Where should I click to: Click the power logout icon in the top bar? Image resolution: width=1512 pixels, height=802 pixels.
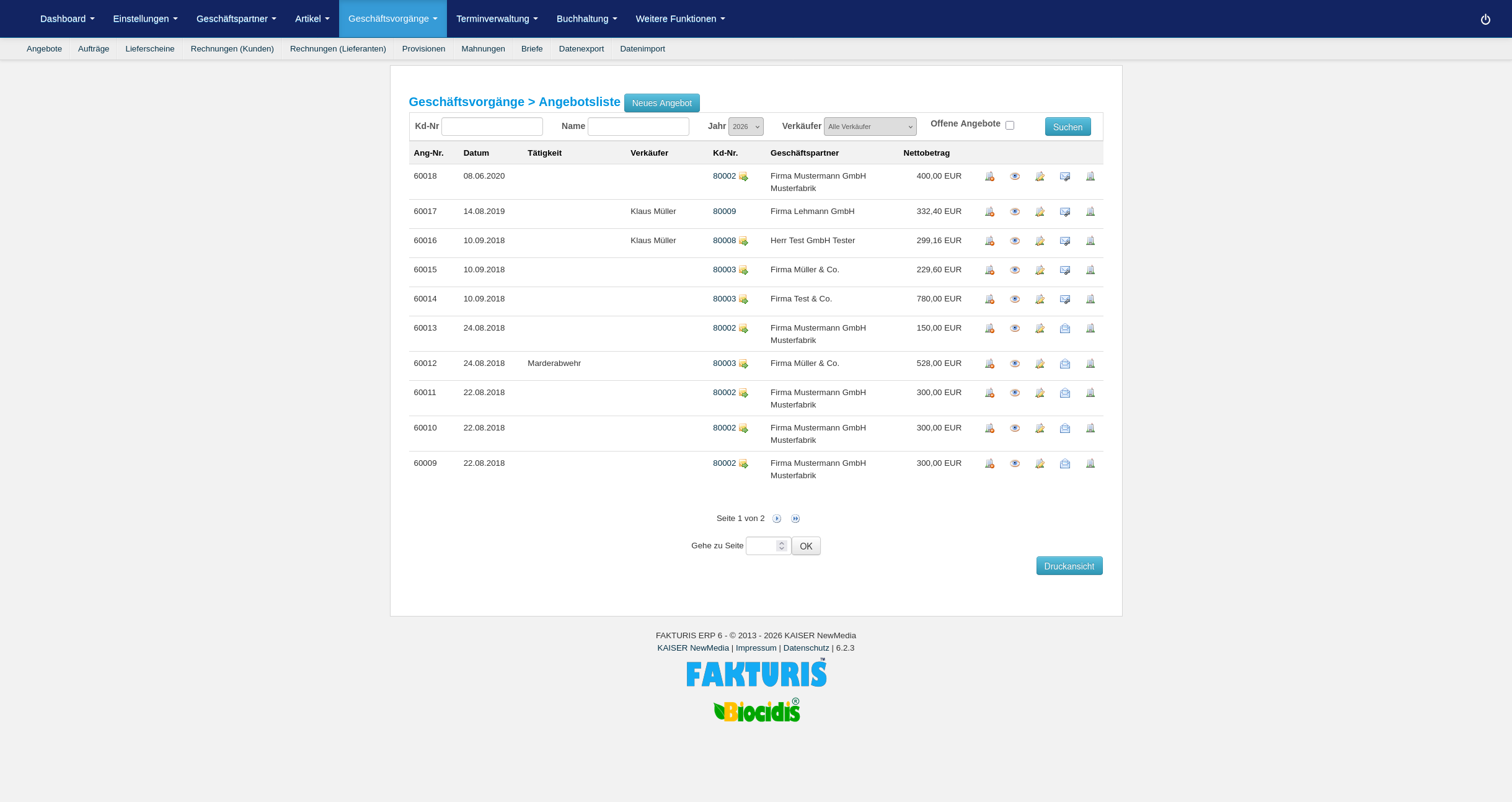pos(1485,19)
